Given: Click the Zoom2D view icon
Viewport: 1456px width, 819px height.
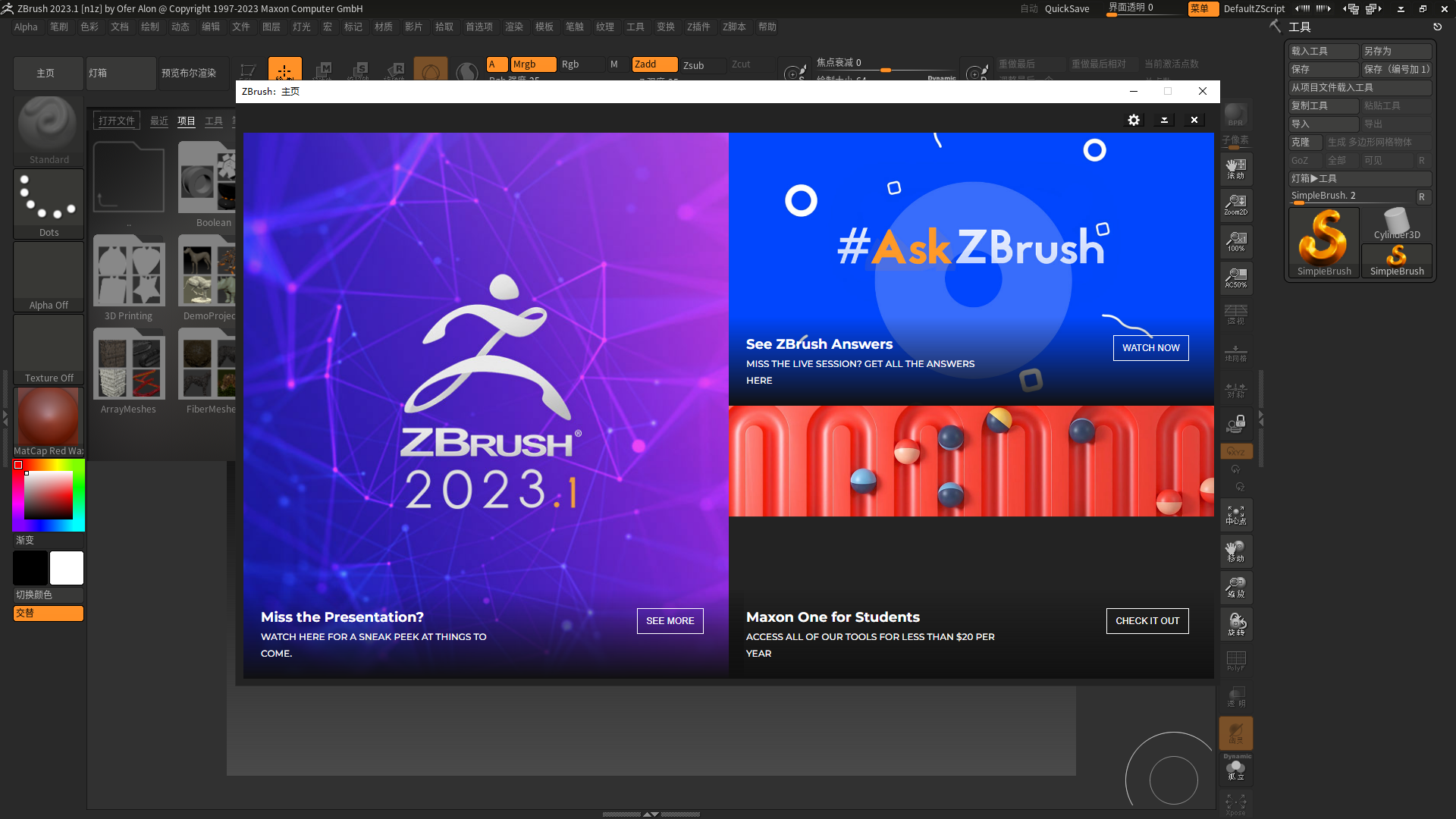Looking at the screenshot, I should [x=1235, y=204].
